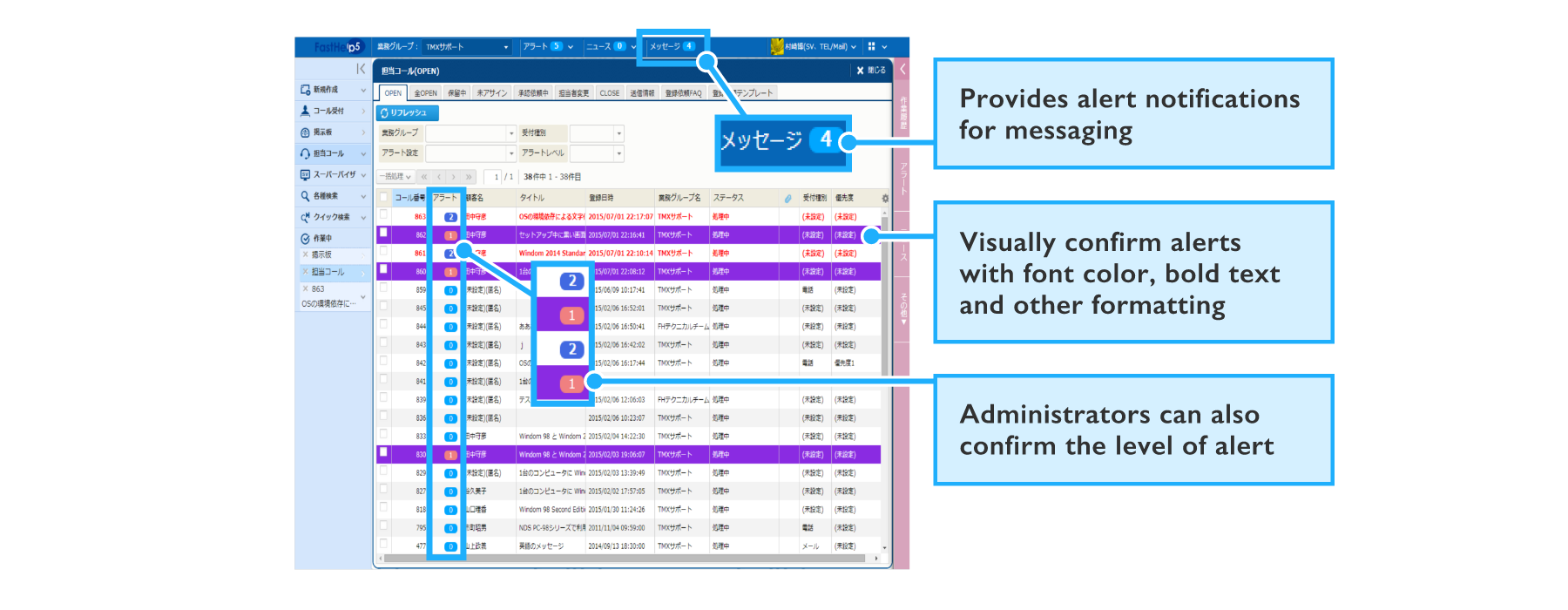
Task: Click the 各種検索 magnifier icon
Action: point(306,196)
